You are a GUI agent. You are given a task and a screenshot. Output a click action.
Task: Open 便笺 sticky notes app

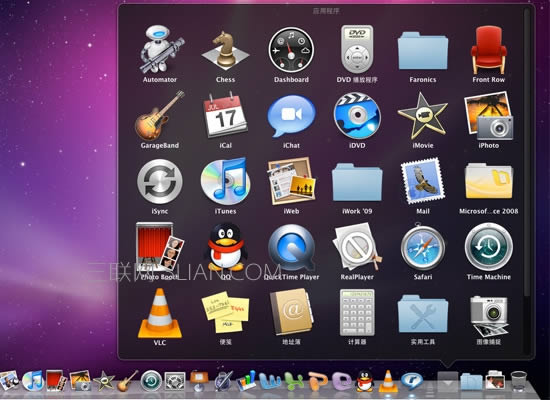point(225,312)
